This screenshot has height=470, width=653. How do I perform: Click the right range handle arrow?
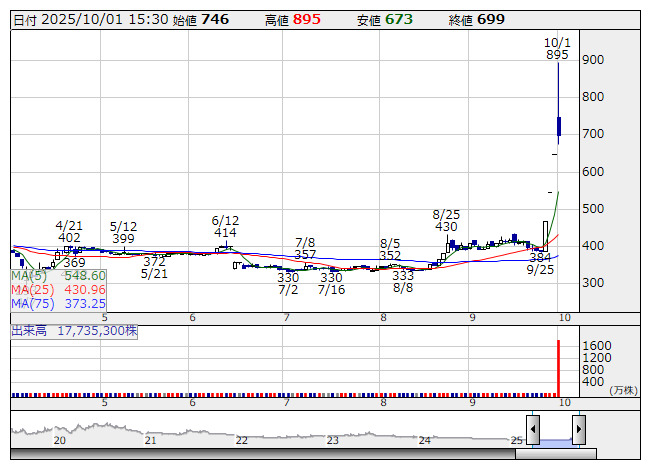(x=578, y=430)
